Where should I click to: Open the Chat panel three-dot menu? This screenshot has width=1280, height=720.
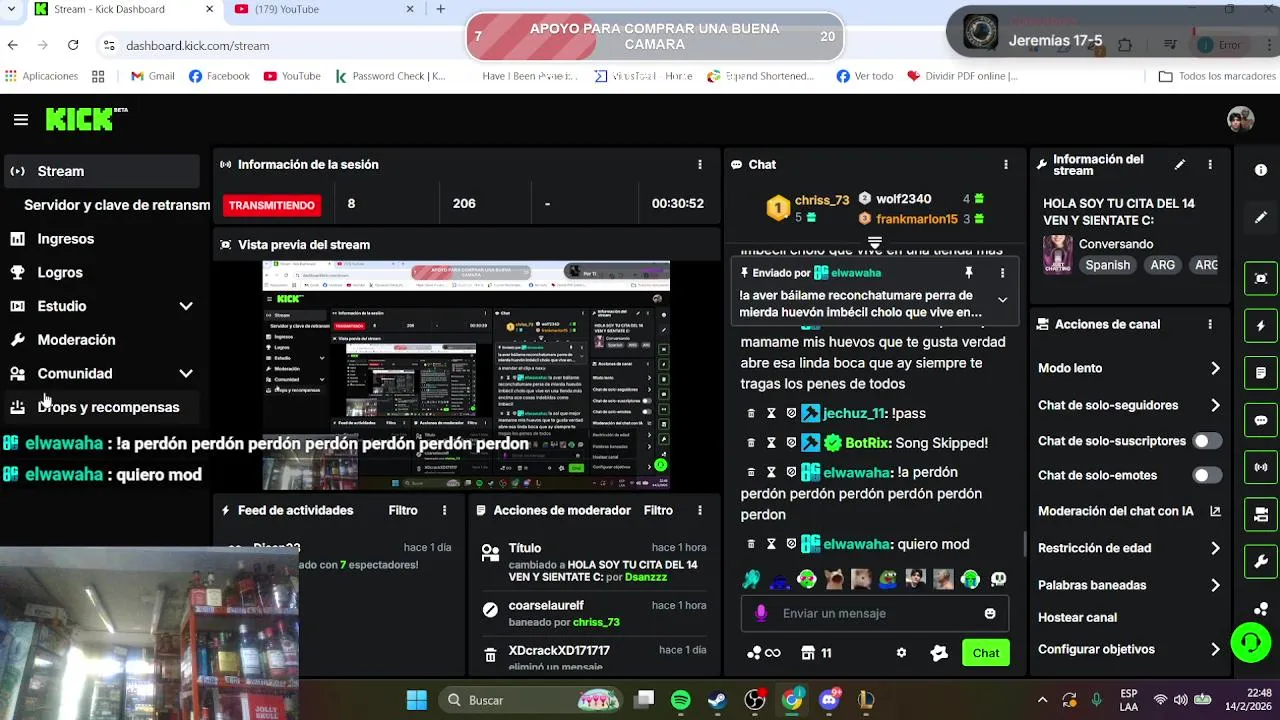(x=1006, y=165)
